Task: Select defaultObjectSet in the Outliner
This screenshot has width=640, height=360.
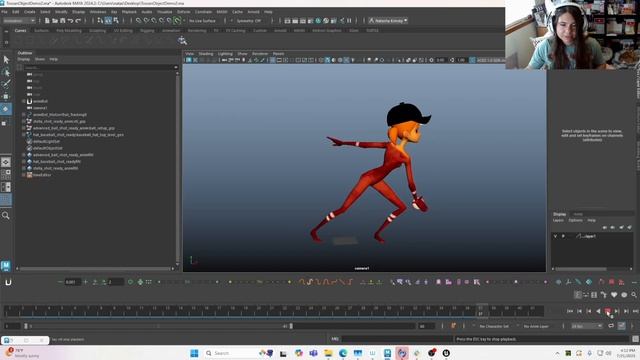Action: (x=48, y=148)
